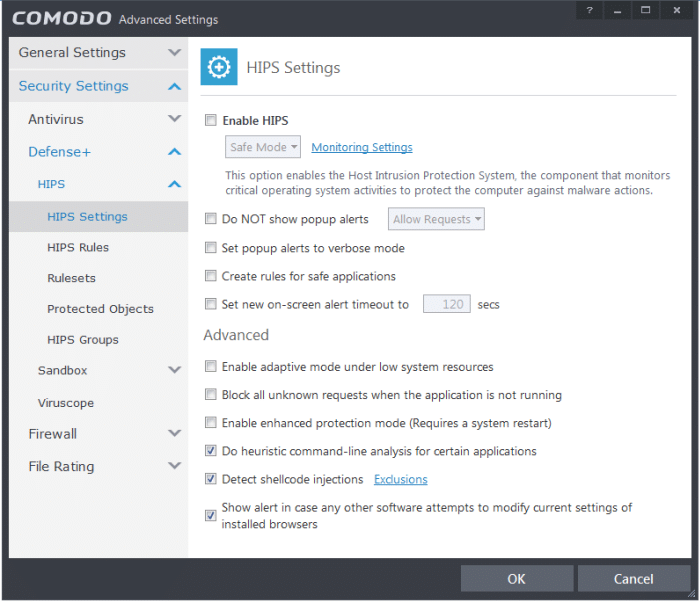Uncheck heuristic command-line analysis option

point(211,451)
